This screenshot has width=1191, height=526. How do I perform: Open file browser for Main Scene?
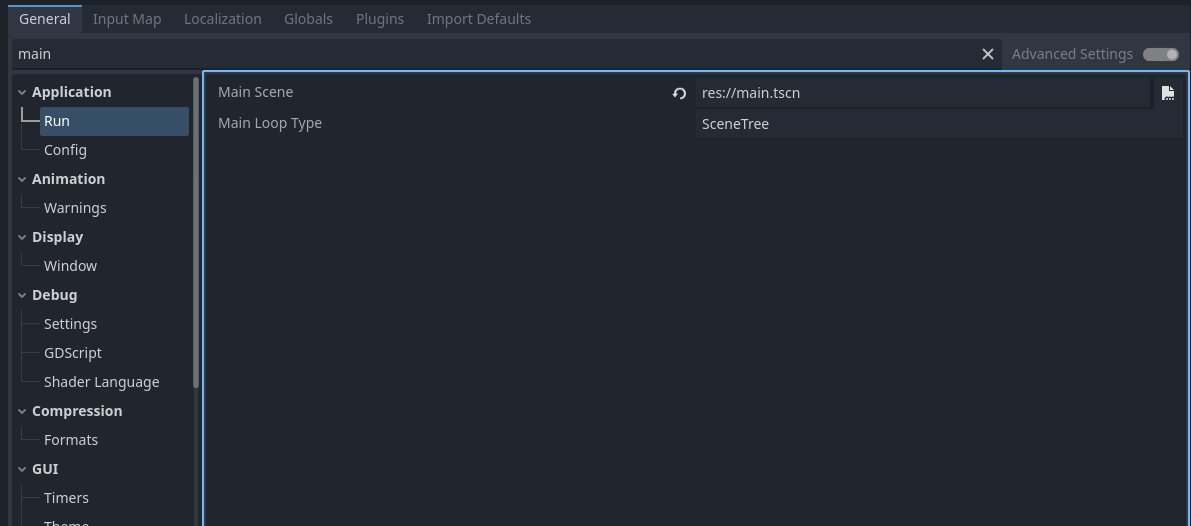click(1167, 93)
